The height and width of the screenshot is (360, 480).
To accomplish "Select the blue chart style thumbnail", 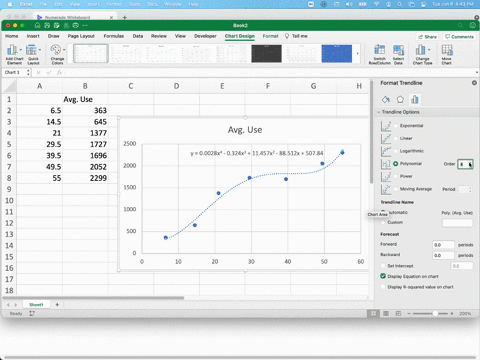I will click(337, 54).
